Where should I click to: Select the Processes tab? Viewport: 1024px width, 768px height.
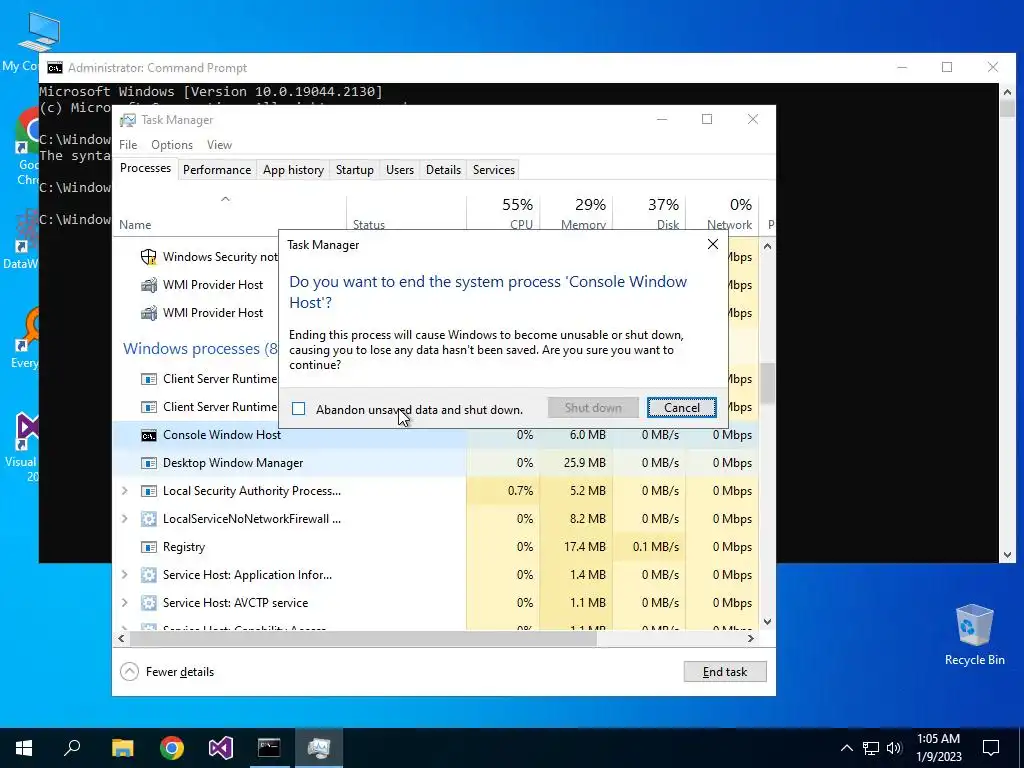point(145,168)
